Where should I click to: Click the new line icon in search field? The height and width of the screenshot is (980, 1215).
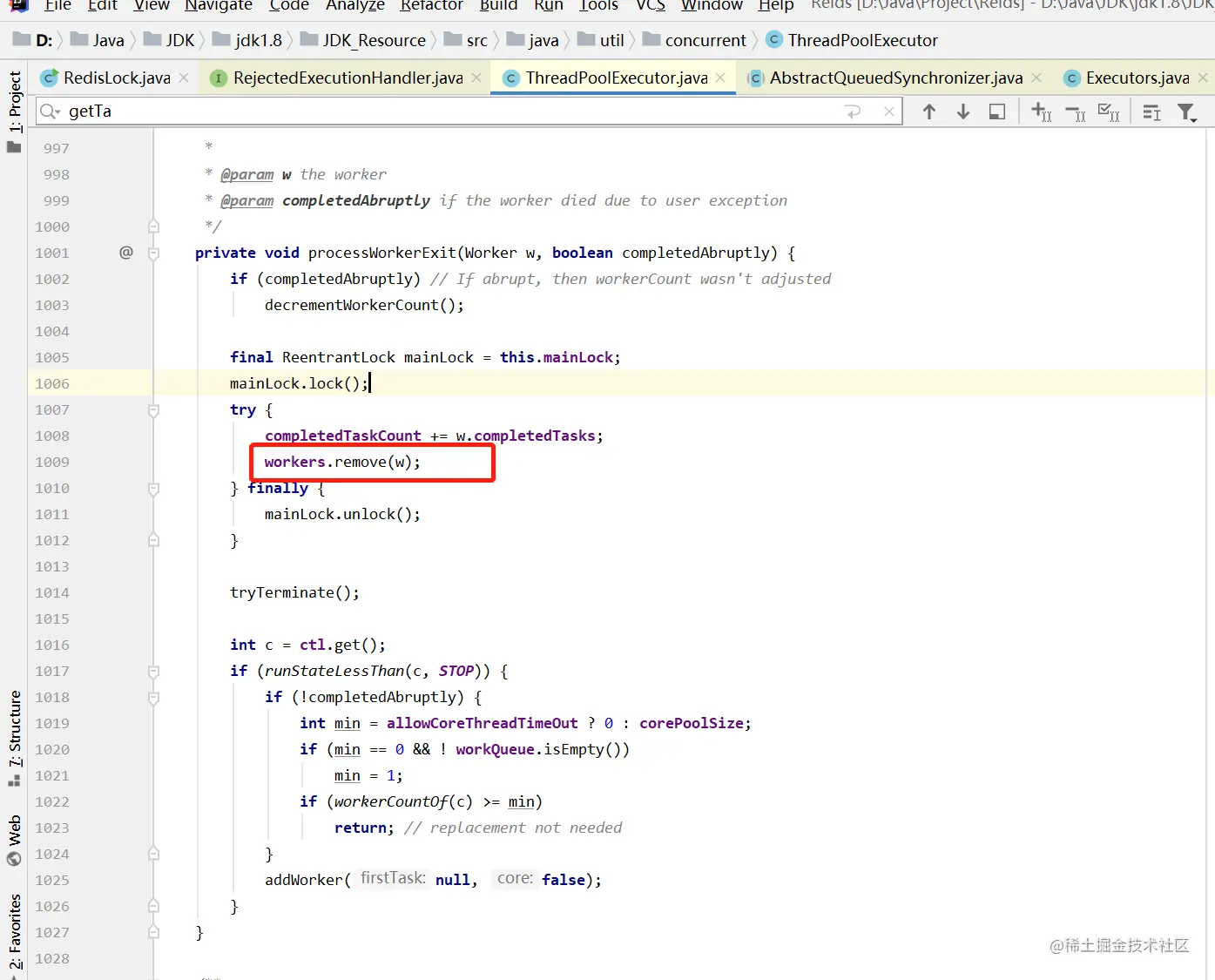(x=853, y=112)
